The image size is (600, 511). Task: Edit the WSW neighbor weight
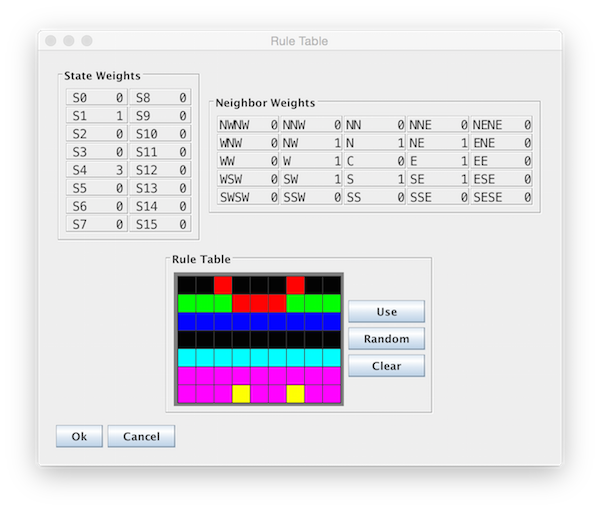pos(248,179)
